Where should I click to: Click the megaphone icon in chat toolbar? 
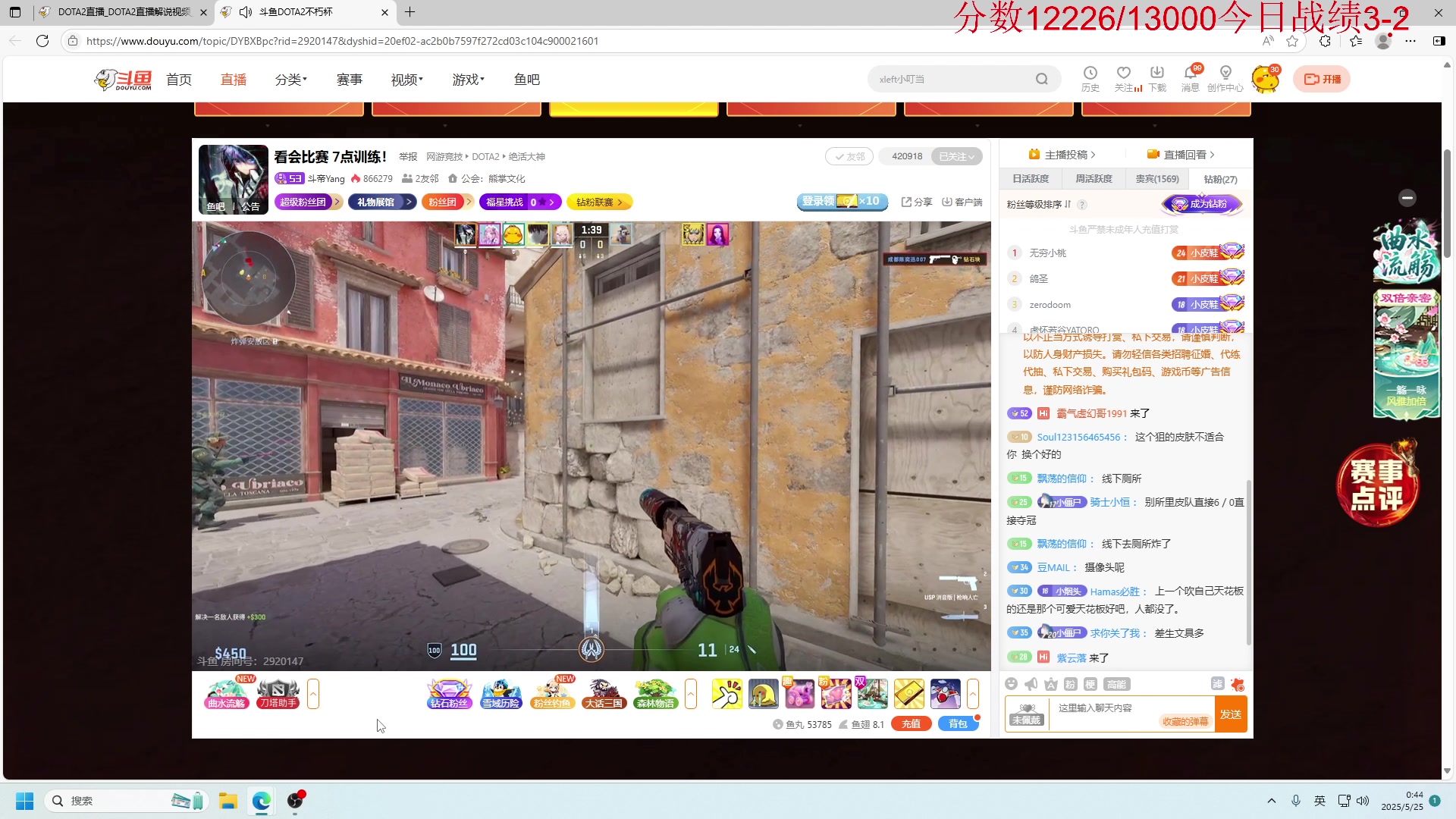pos(1031,684)
